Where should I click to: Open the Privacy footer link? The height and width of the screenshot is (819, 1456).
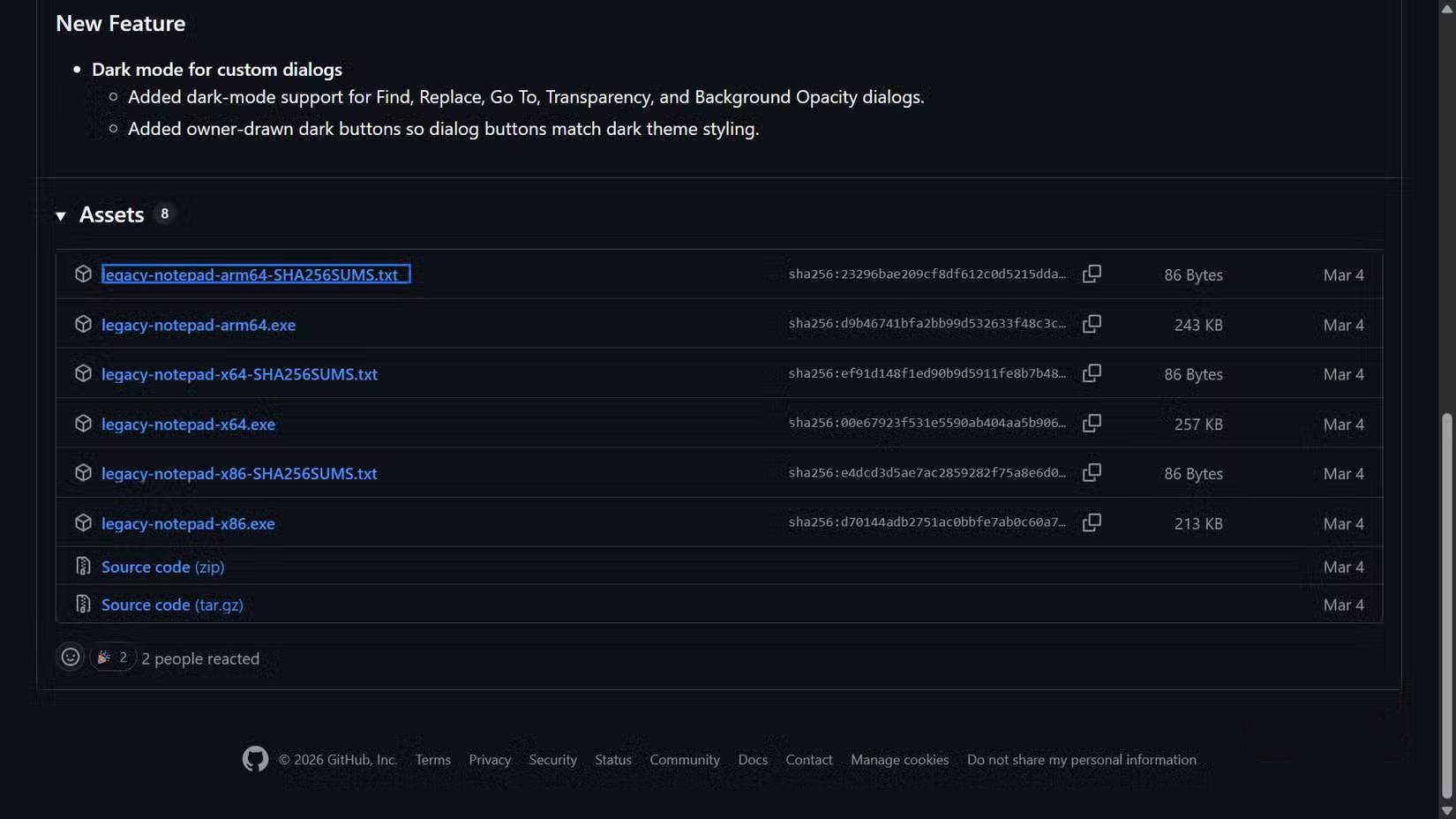click(490, 760)
